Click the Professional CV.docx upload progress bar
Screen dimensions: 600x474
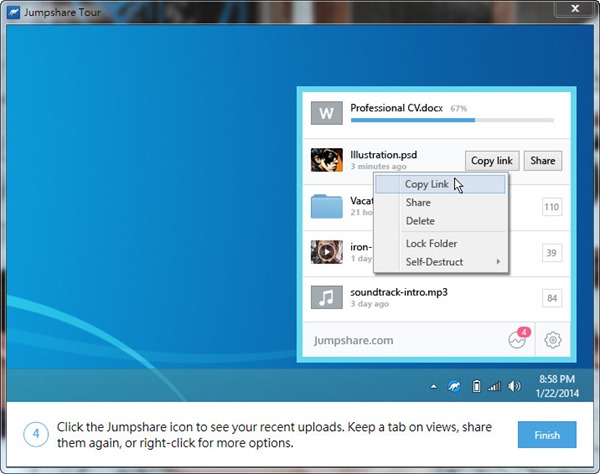(x=452, y=120)
